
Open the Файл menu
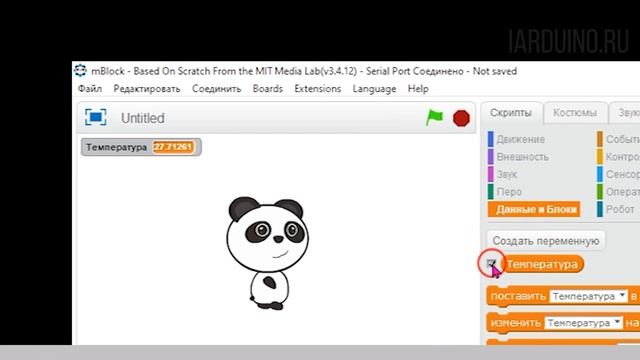point(90,89)
